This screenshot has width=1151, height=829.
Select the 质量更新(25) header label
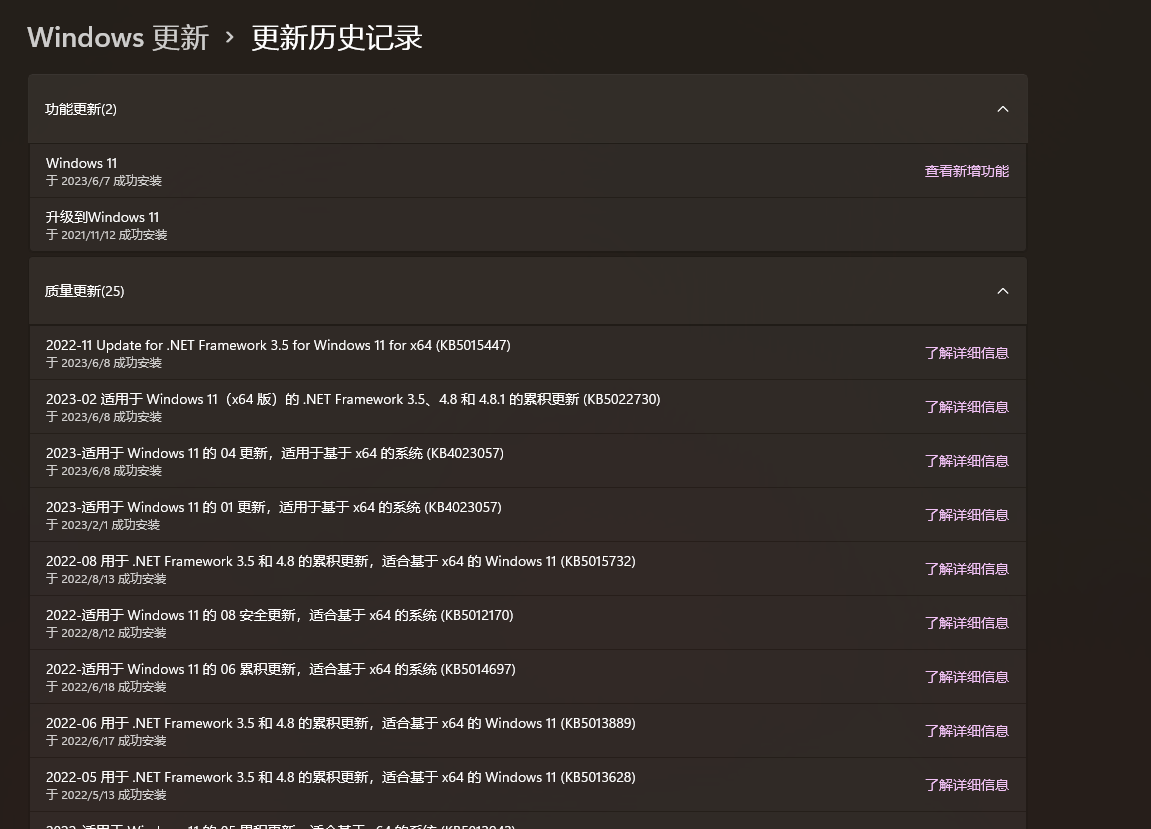[84, 291]
